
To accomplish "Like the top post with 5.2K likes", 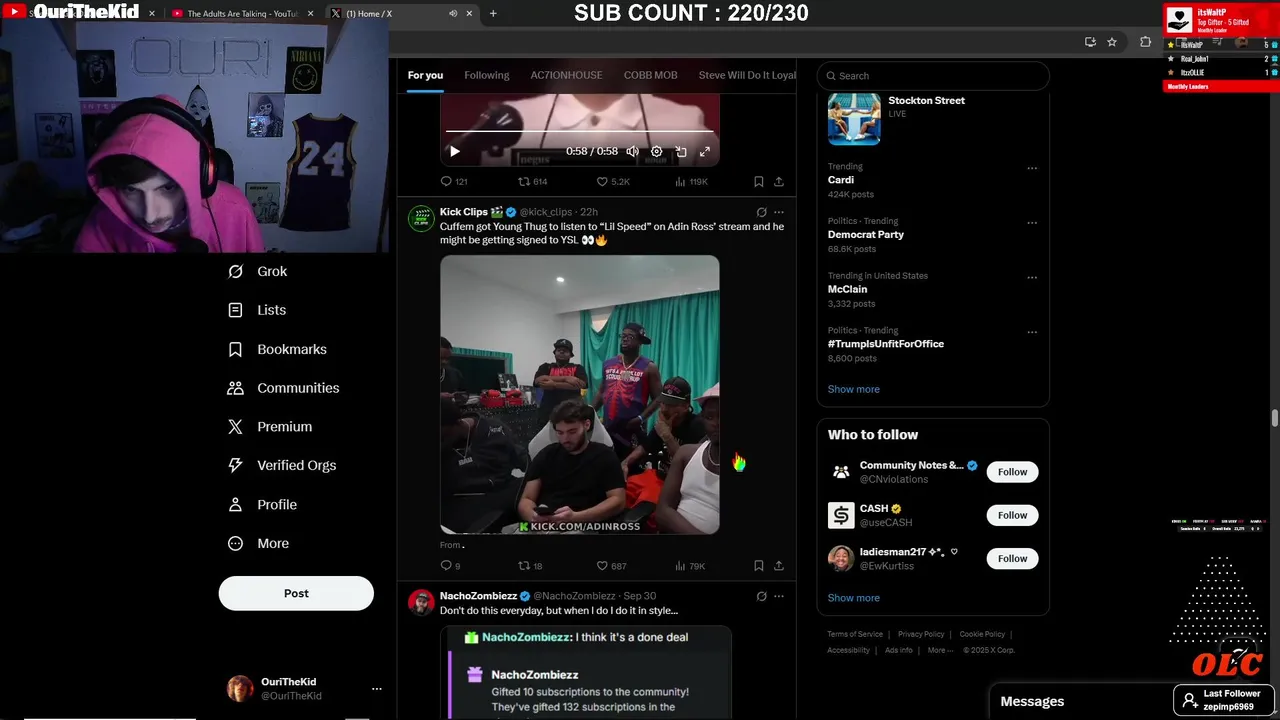I will click(613, 181).
